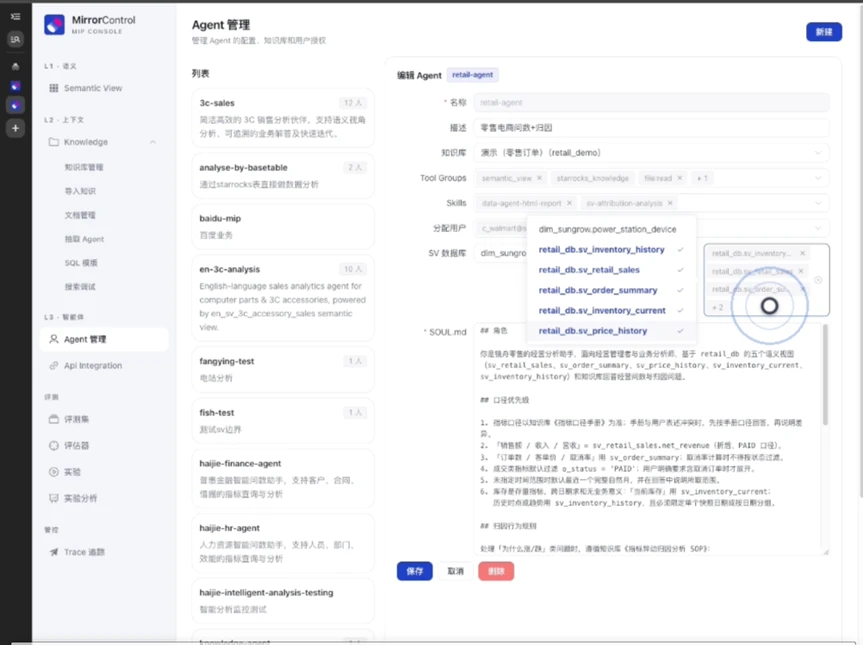Click into the SOUL.md text area
Screen dimensions: 863x645
pyautogui.click(x=648, y=439)
